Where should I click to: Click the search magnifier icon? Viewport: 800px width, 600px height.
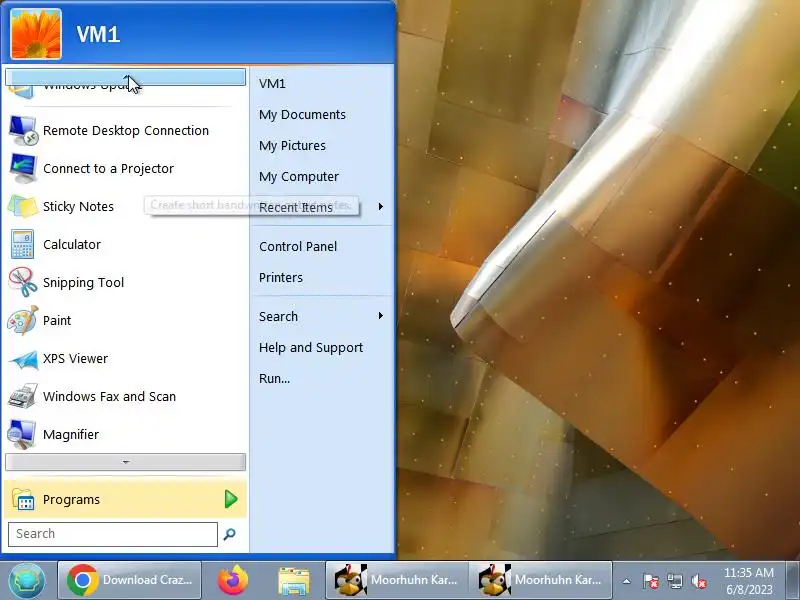(230, 534)
